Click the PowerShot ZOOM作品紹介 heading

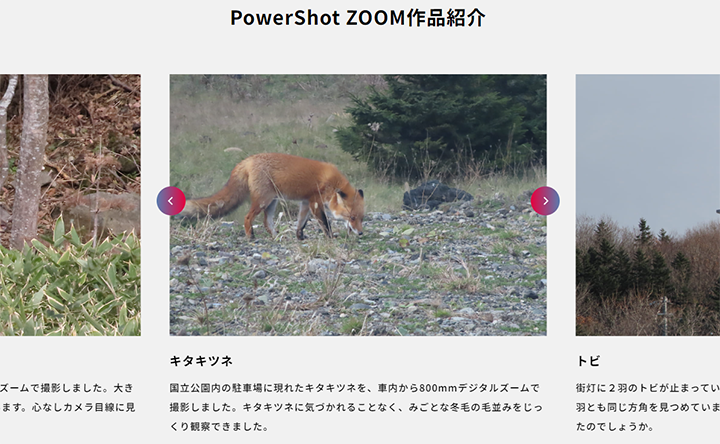[x=358, y=18]
